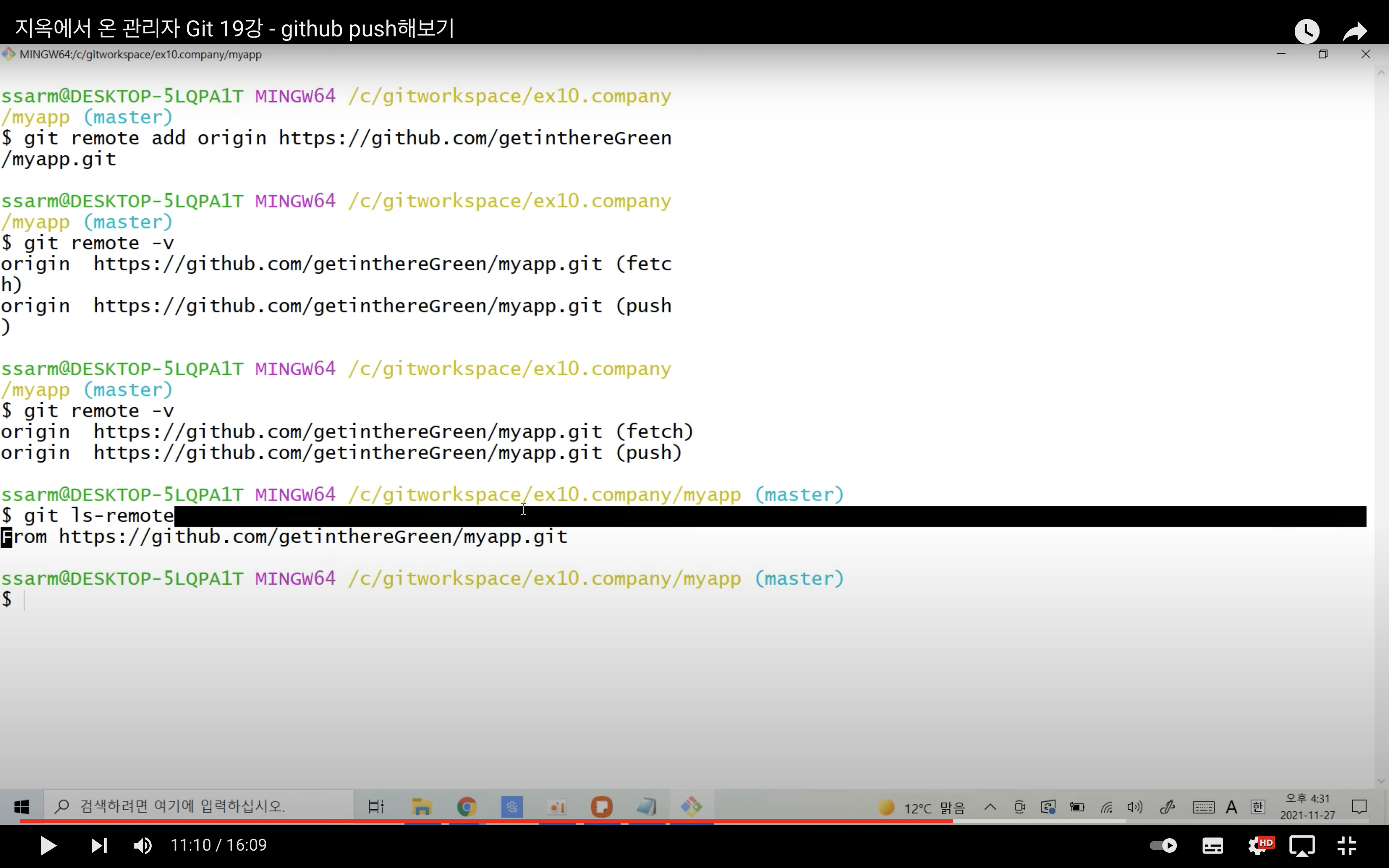
Task: Click the 11:10 / 16:09 time display
Action: (x=219, y=845)
